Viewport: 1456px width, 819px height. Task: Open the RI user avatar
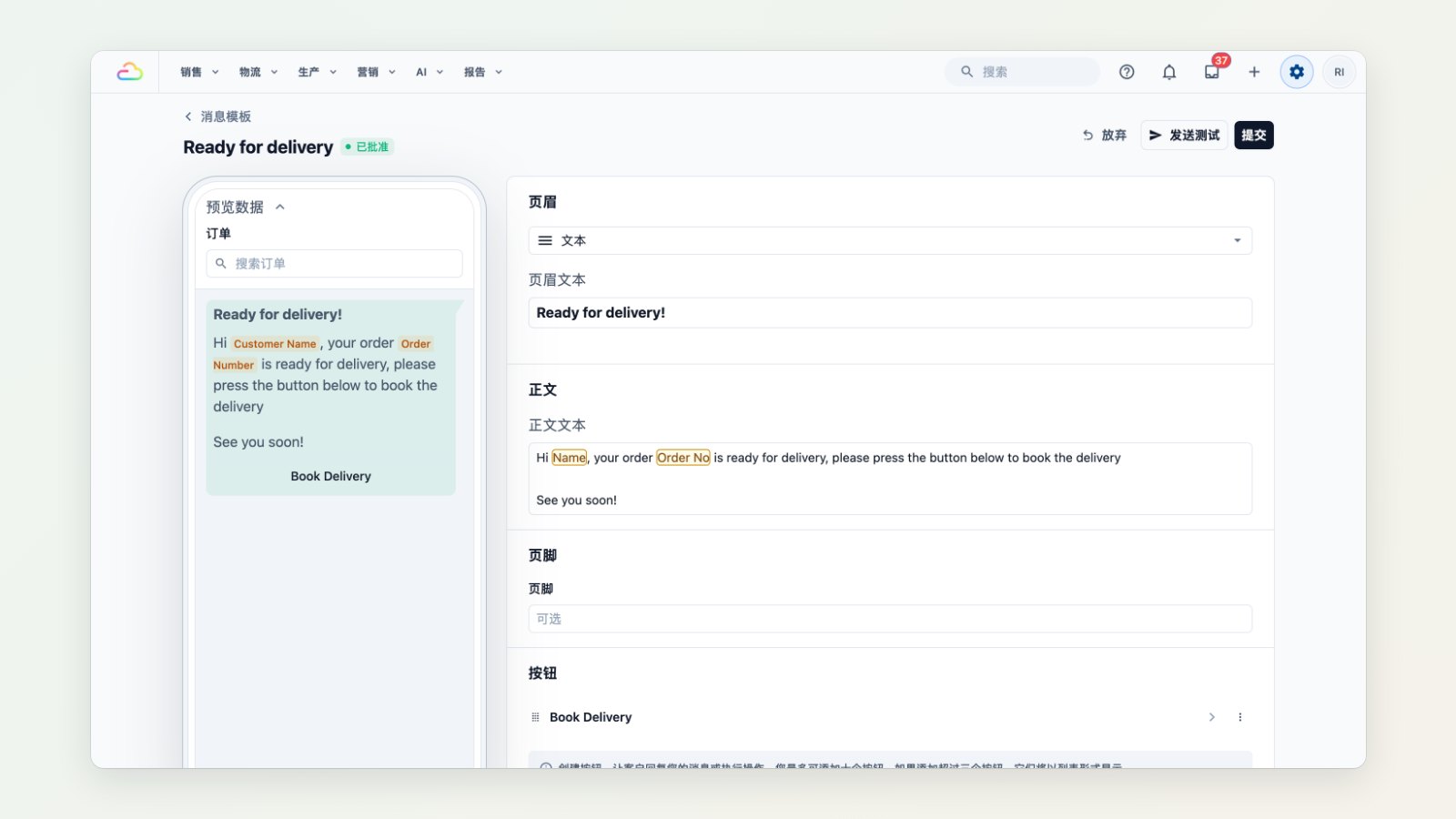tap(1339, 72)
